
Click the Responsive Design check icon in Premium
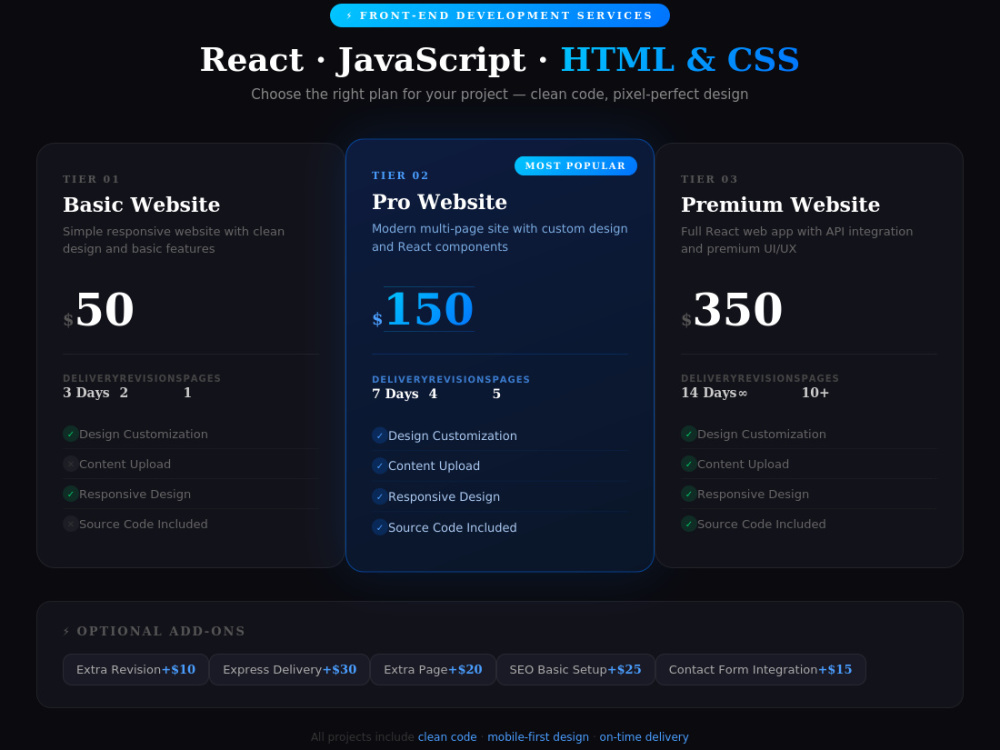click(689, 494)
